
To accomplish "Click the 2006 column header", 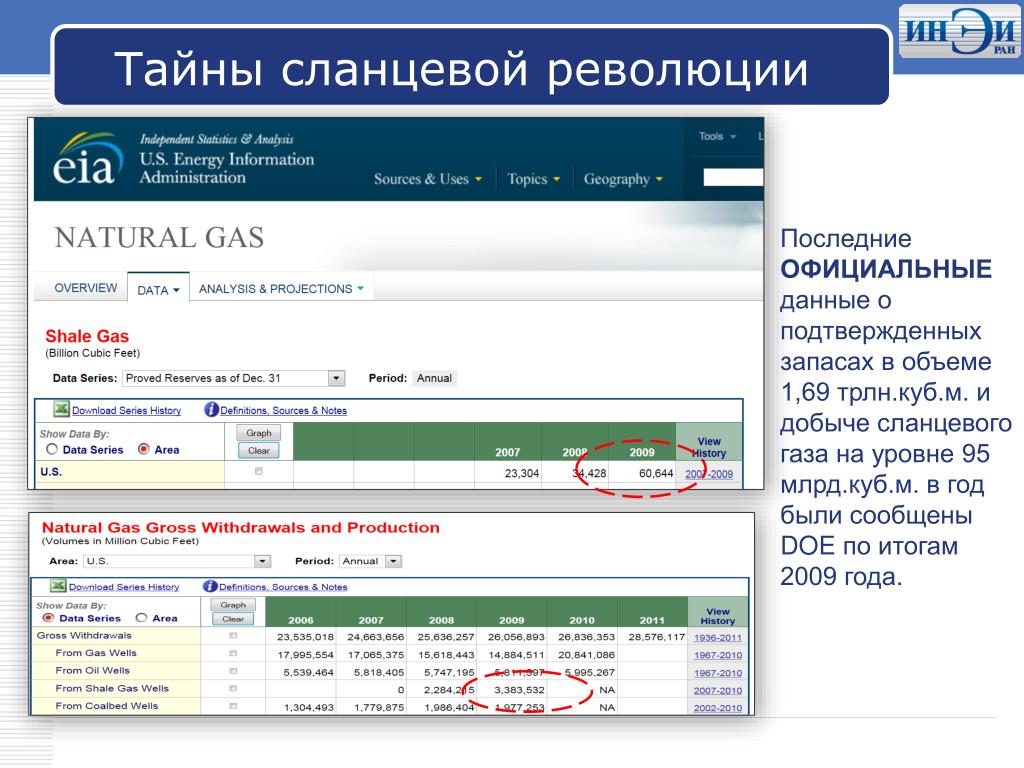I will click(300, 620).
